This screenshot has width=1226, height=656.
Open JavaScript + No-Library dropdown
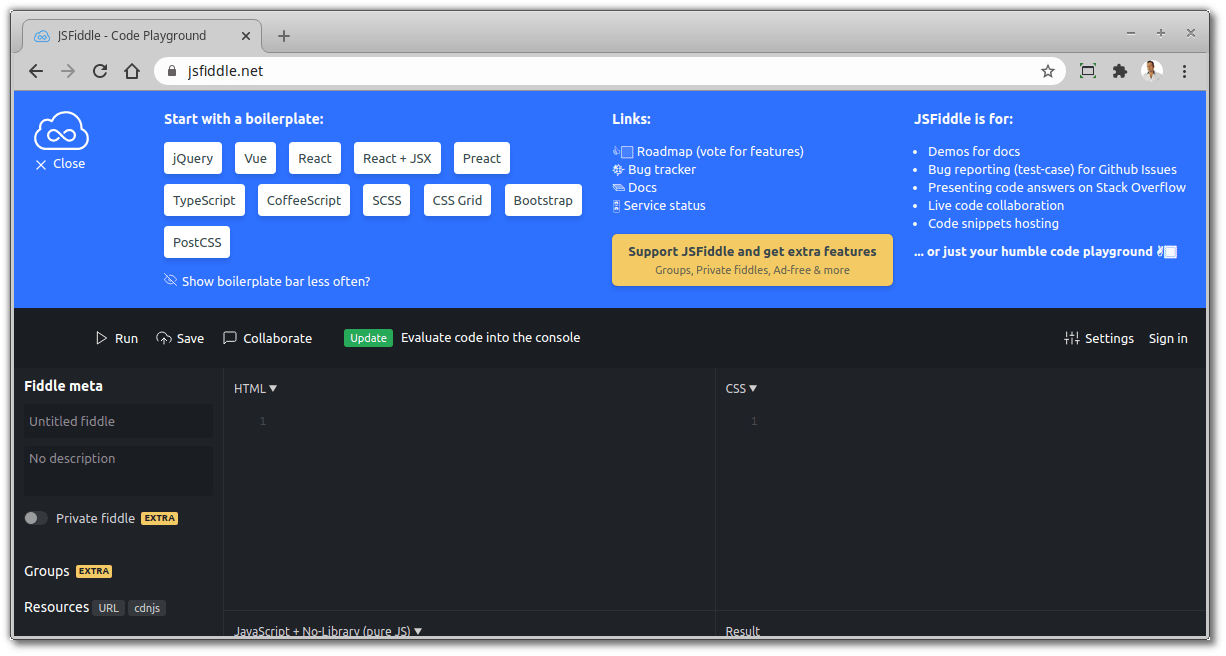tap(328, 630)
